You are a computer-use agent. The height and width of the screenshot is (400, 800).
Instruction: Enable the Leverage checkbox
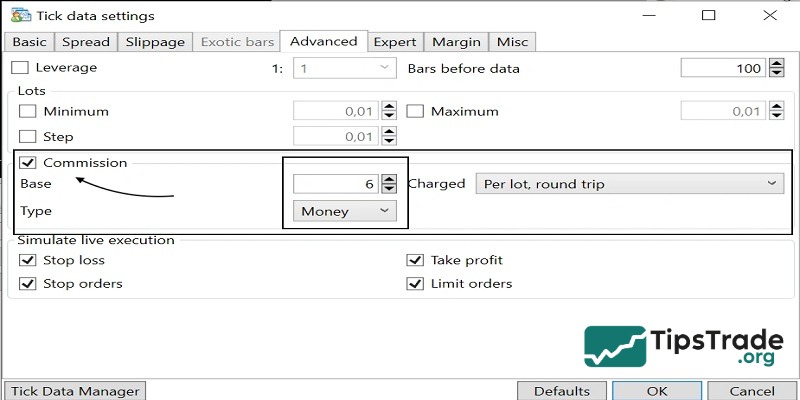20,68
